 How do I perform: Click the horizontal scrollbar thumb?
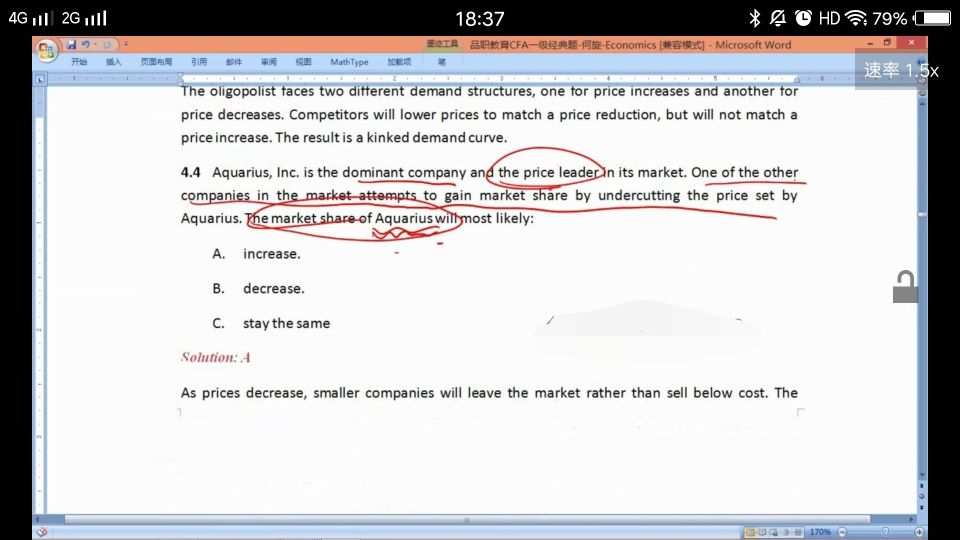coord(467,519)
